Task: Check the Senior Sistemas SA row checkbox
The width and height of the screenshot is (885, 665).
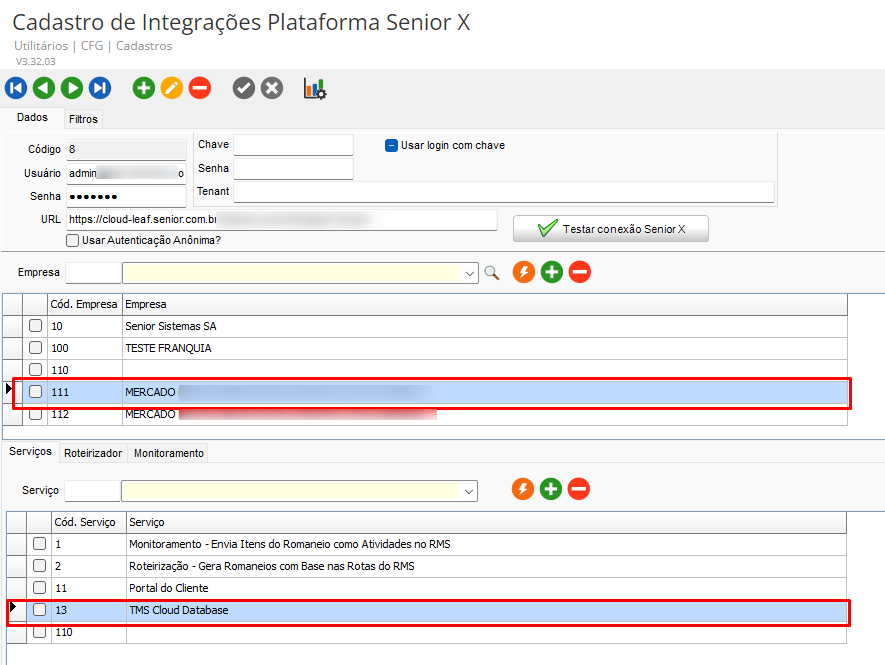Action: pos(35,326)
